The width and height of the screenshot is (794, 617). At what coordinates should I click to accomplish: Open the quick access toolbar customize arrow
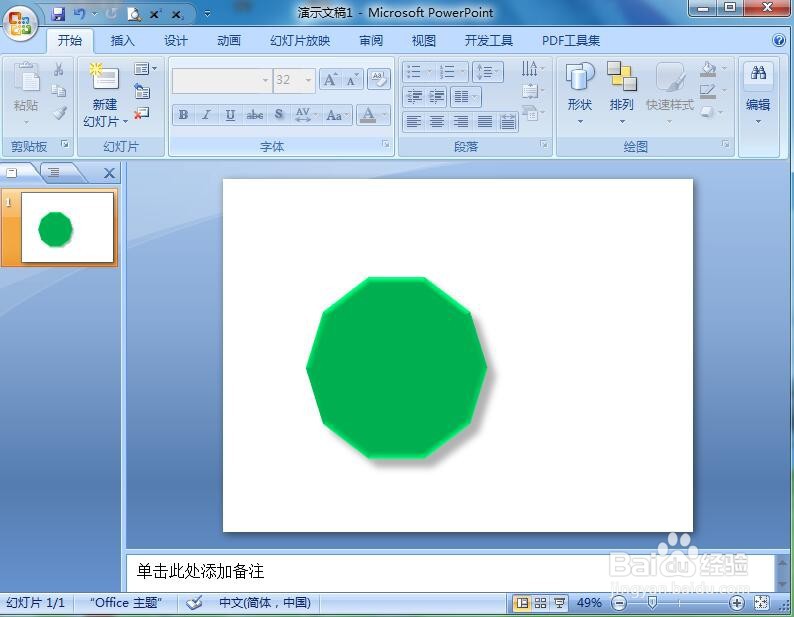207,14
